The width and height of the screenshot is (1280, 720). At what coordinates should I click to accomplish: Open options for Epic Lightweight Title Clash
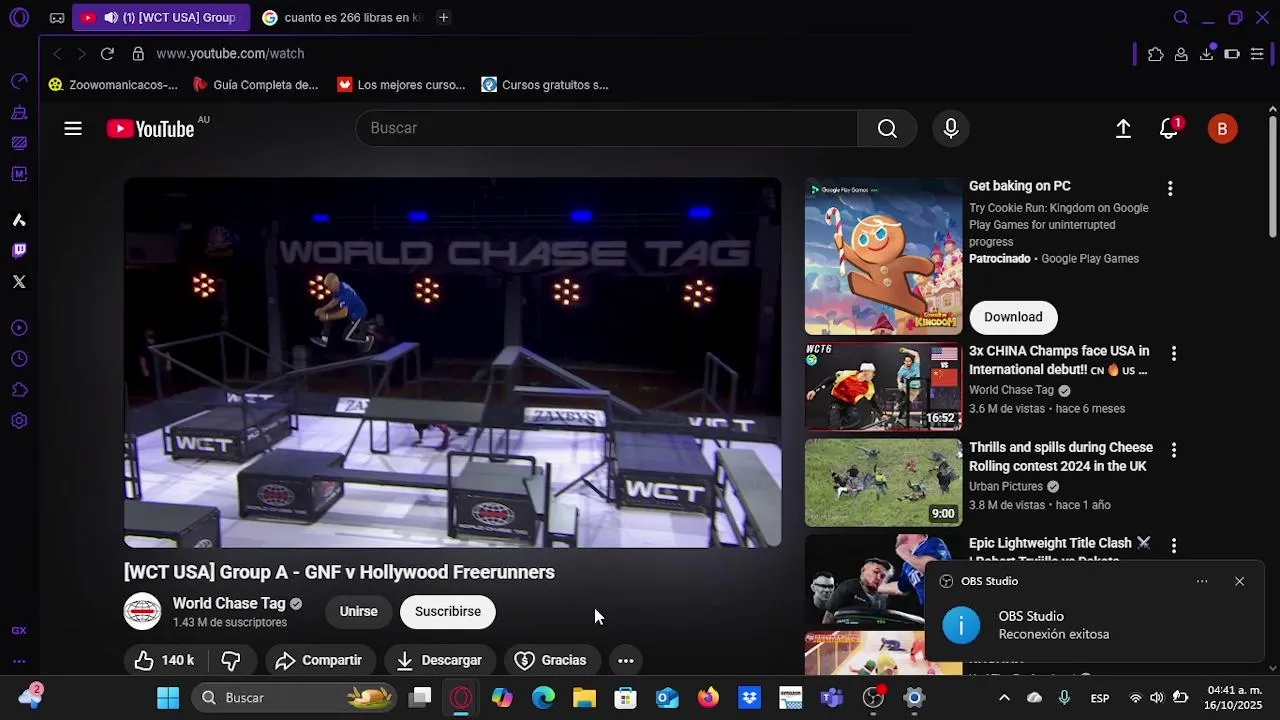(1174, 546)
